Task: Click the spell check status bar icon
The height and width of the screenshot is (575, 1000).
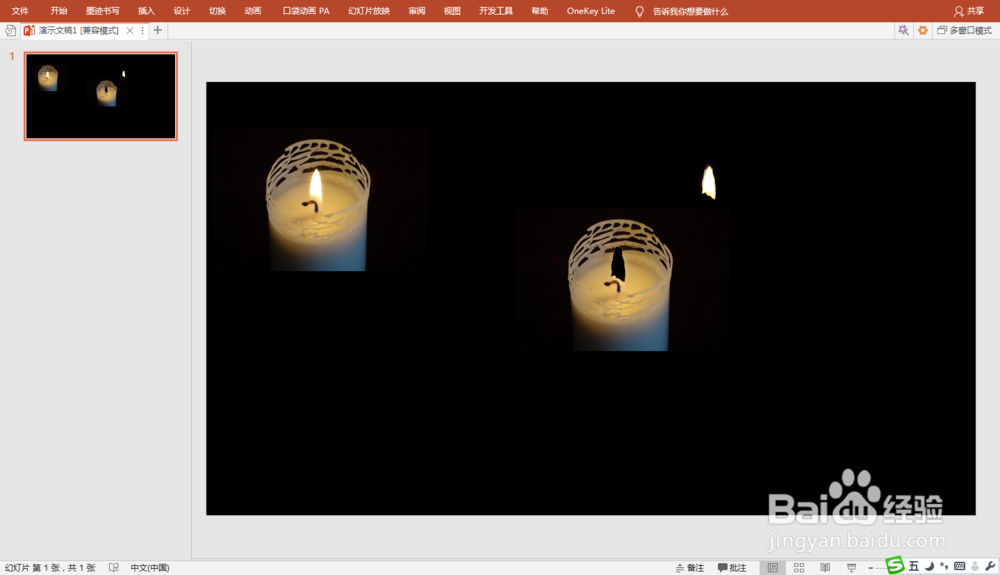Action: coord(114,567)
